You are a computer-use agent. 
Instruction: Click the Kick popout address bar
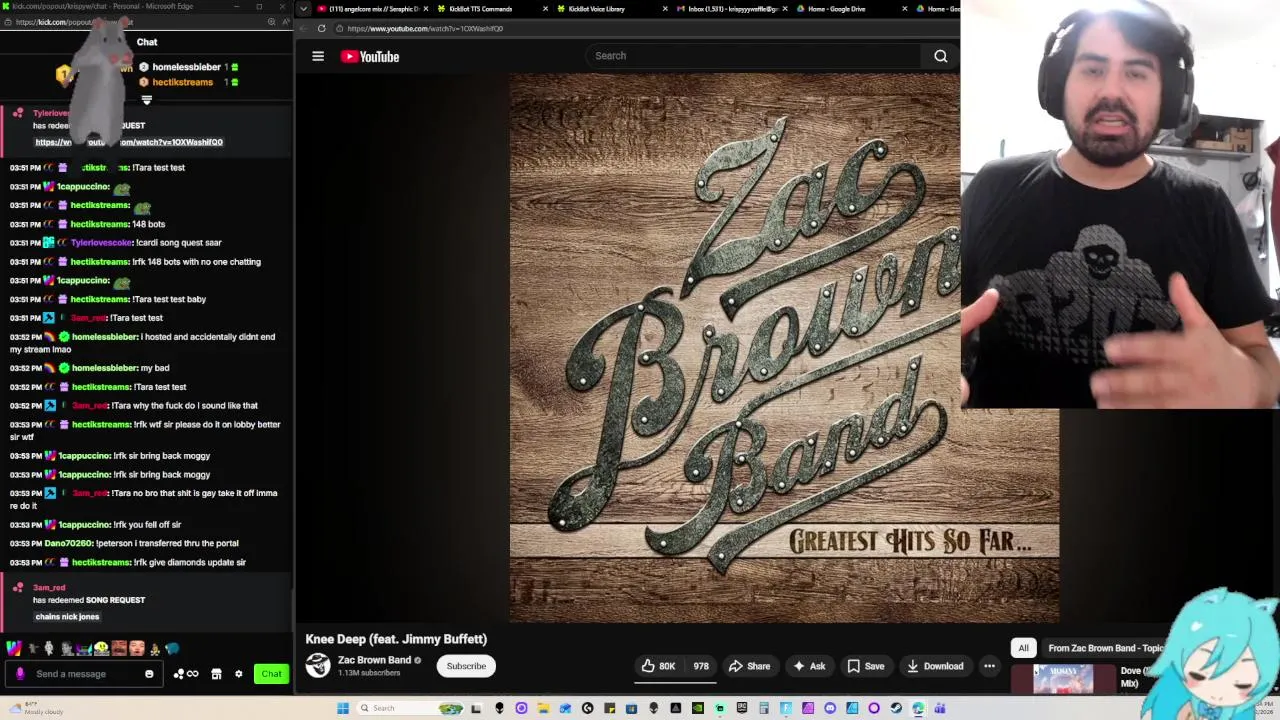pyautogui.click(x=75, y=22)
